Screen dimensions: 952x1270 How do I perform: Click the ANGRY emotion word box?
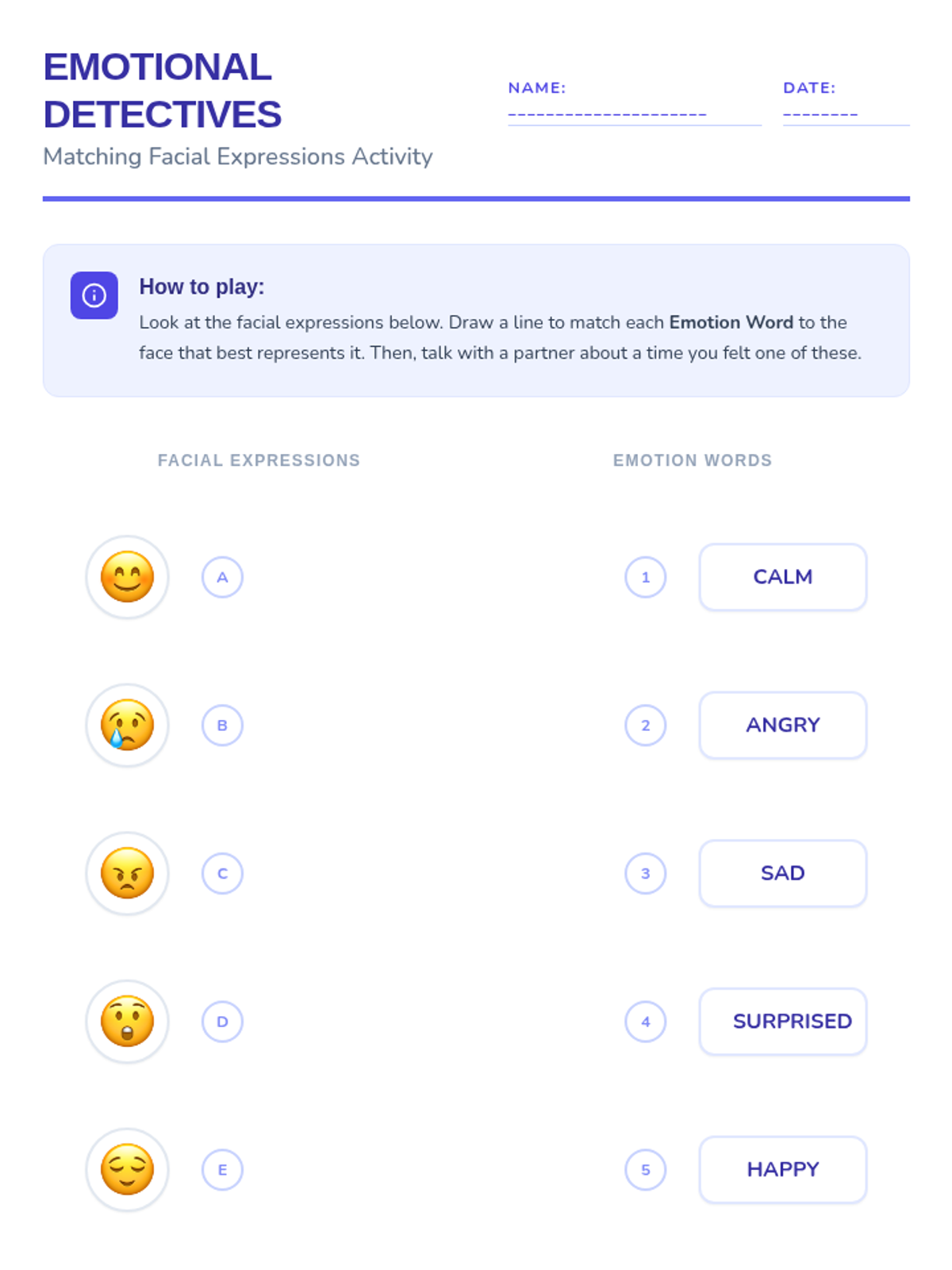783,725
